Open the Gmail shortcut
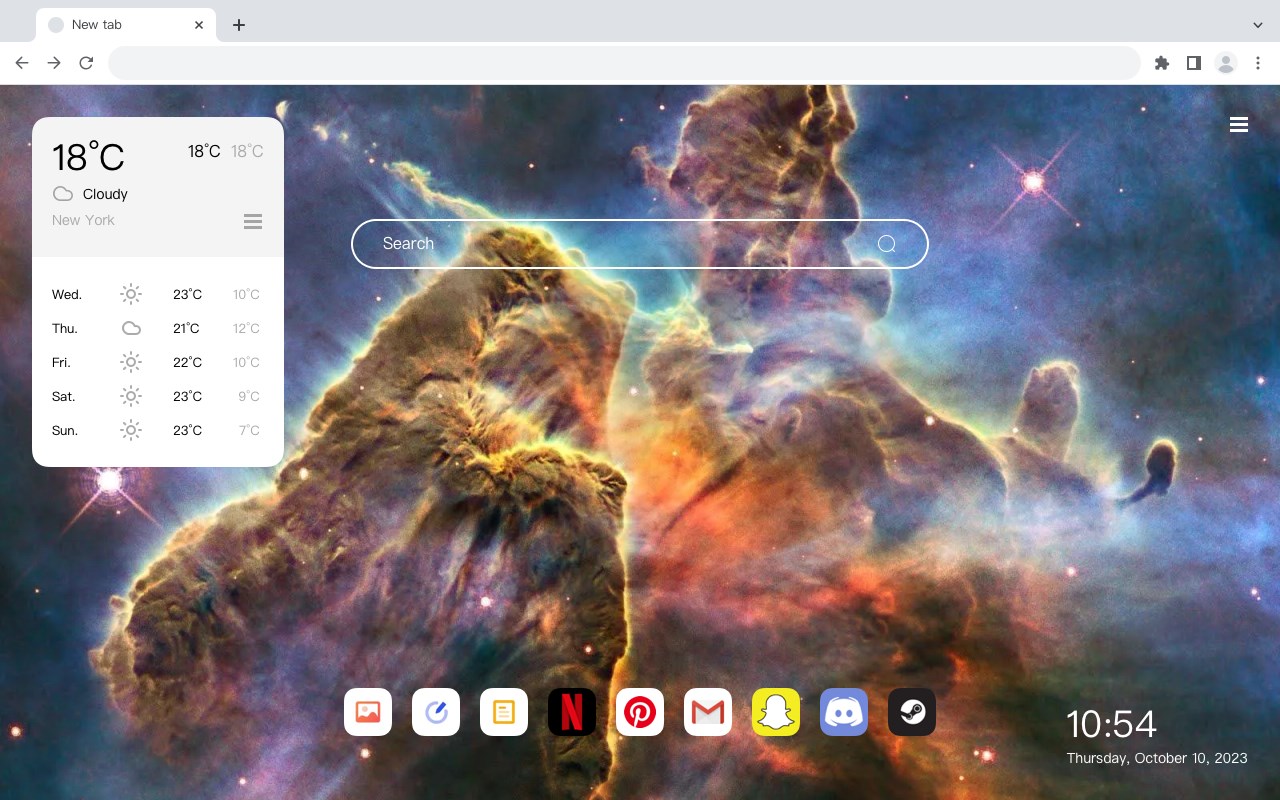The width and height of the screenshot is (1280, 800). [708, 712]
